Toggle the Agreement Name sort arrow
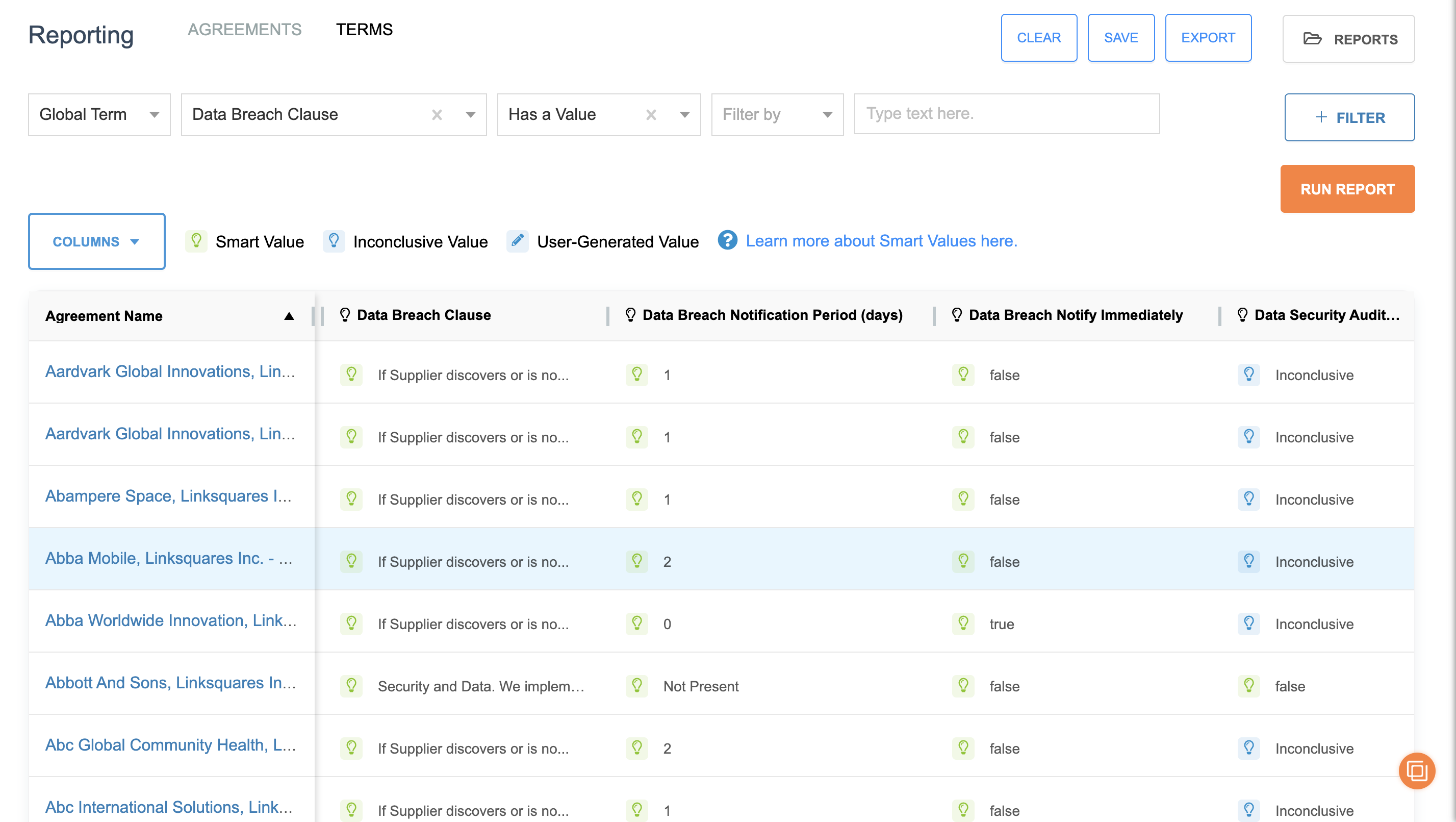This screenshot has height=822, width=1456. click(x=288, y=315)
